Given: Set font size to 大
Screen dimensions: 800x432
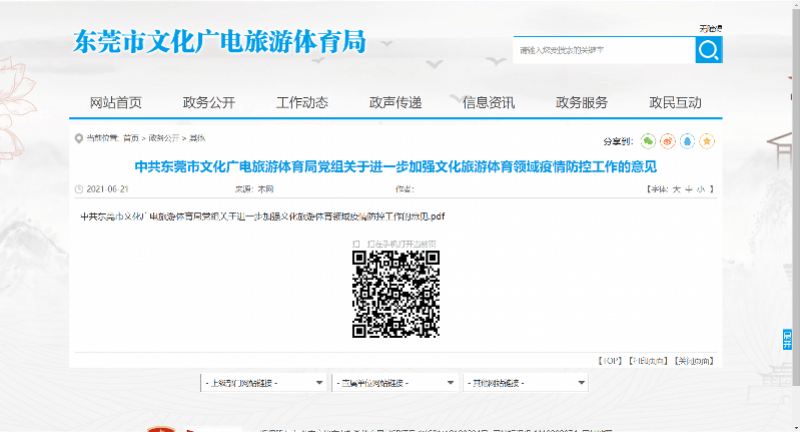Looking at the screenshot, I should click(x=677, y=189).
